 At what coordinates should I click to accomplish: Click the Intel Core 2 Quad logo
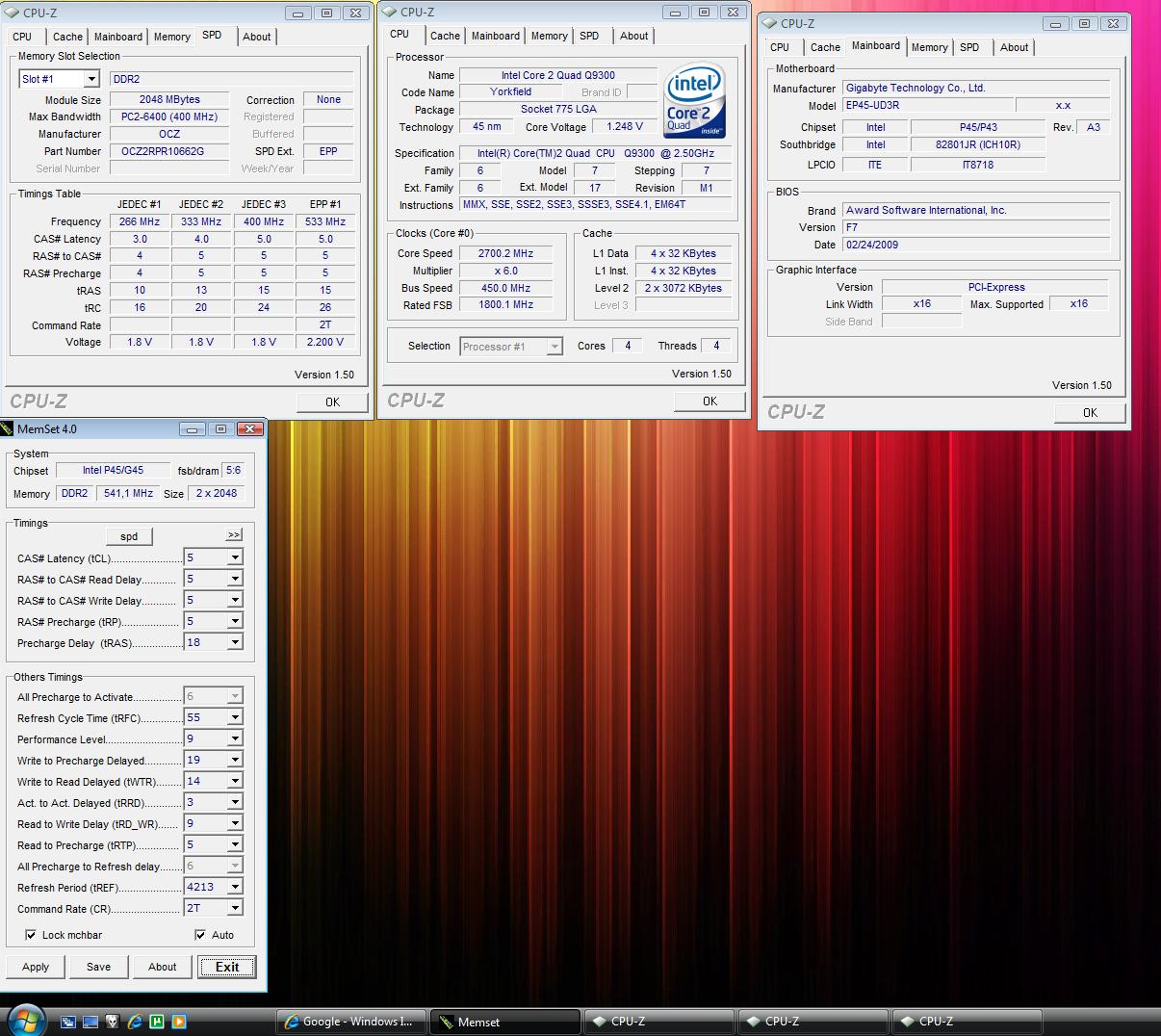click(694, 102)
